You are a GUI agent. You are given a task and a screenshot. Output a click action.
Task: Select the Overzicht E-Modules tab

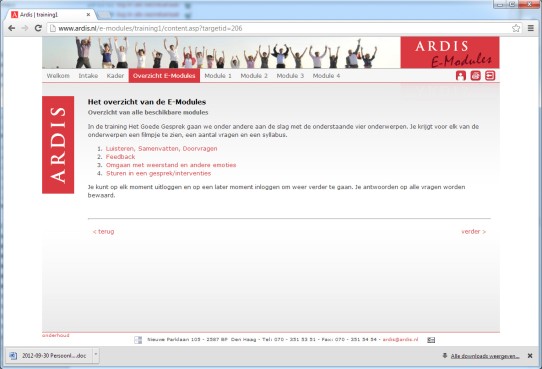(x=164, y=76)
